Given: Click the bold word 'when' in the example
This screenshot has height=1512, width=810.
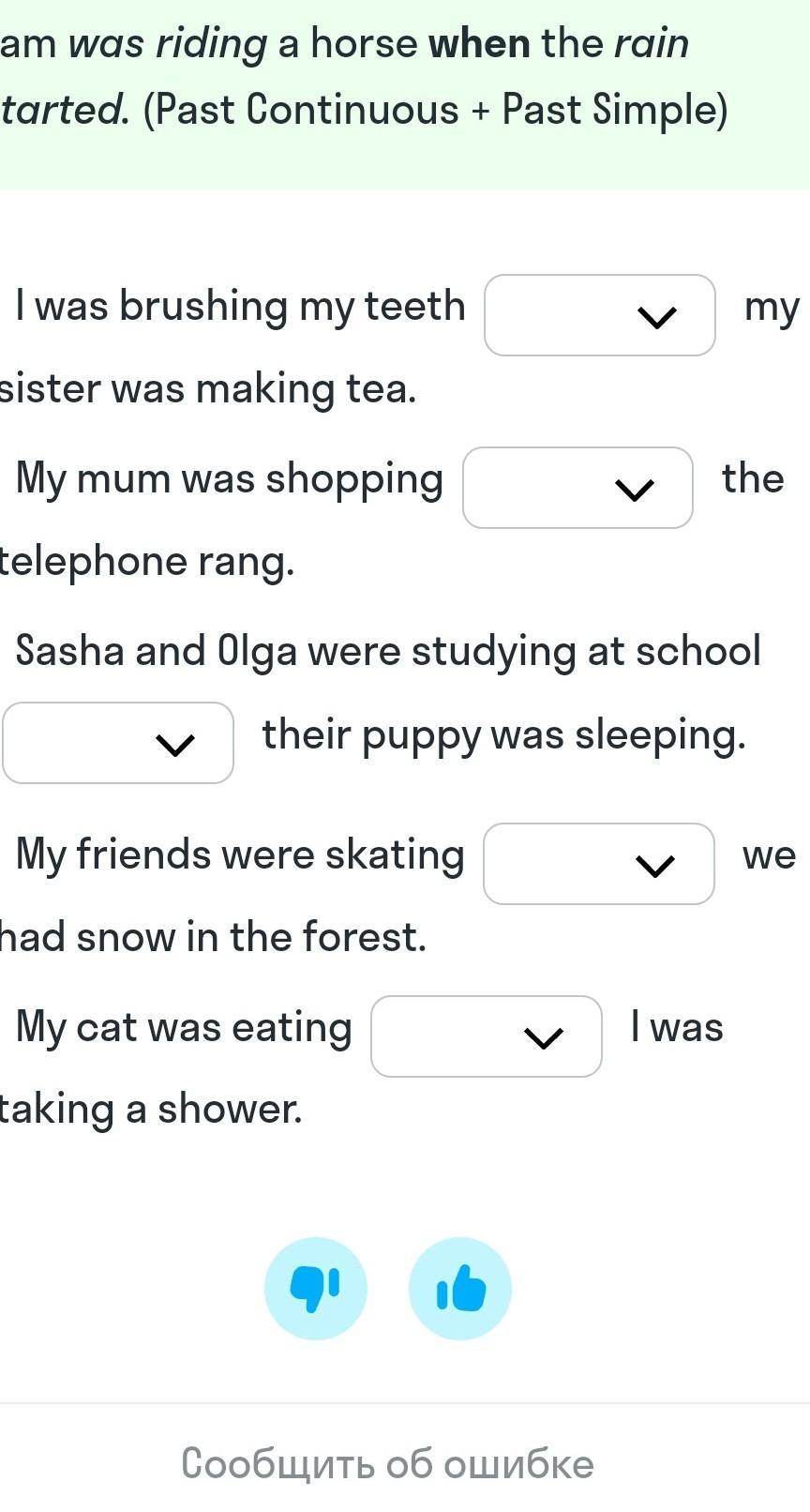Looking at the screenshot, I should tap(480, 43).
